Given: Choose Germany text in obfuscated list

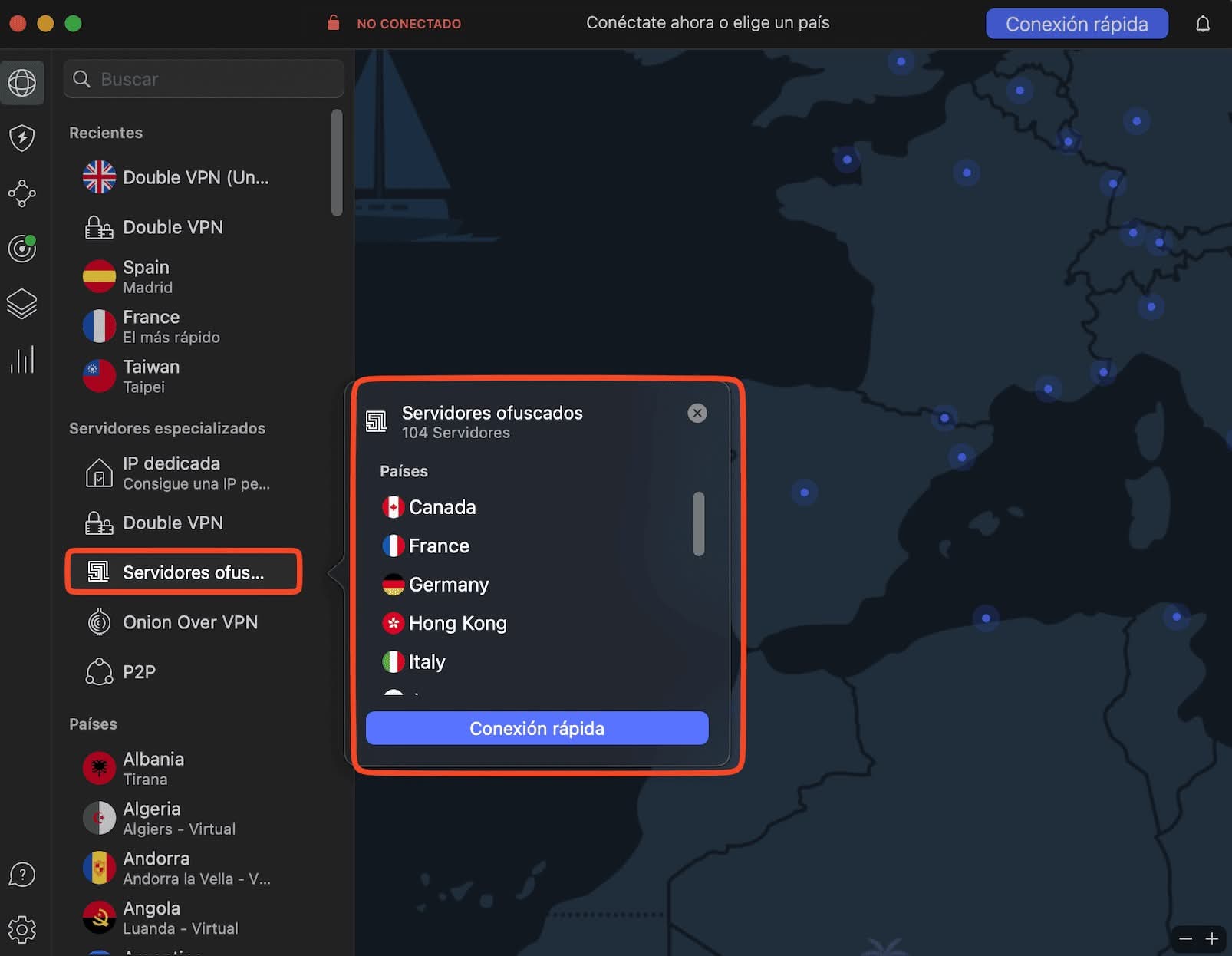Looking at the screenshot, I should click(x=449, y=585).
